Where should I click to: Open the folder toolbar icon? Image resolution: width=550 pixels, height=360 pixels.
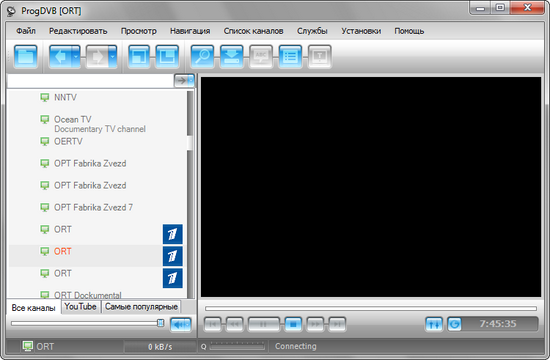[26, 56]
